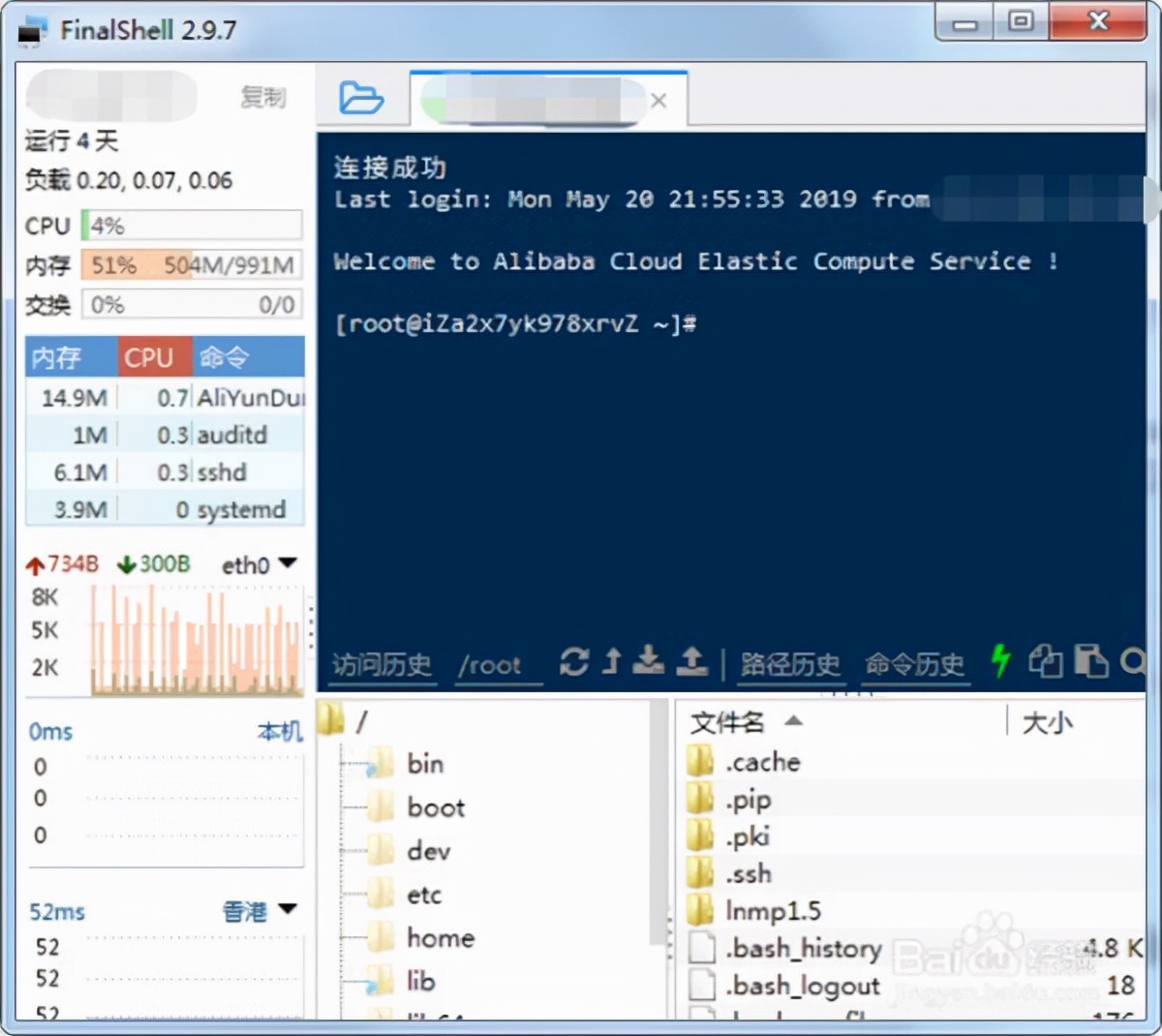The height and width of the screenshot is (1036, 1162).
Task: Click the paste icon in terminal toolbar
Action: (1091, 662)
